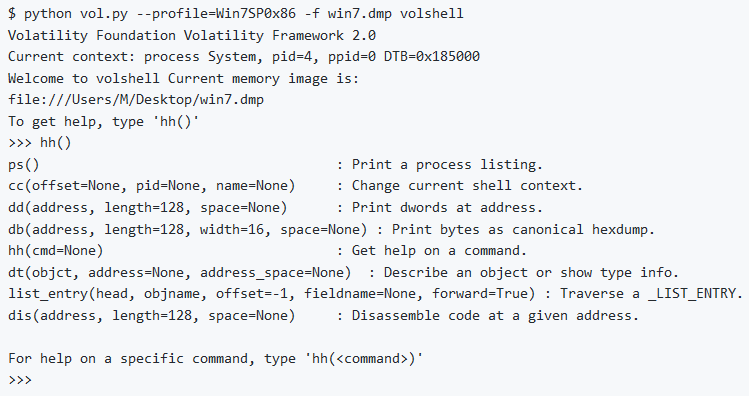The height and width of the screenshot is (396, 749).
Task: Click 'Volatility Foundation Volatility Framework 2.0' line
Action: [192, 35]
